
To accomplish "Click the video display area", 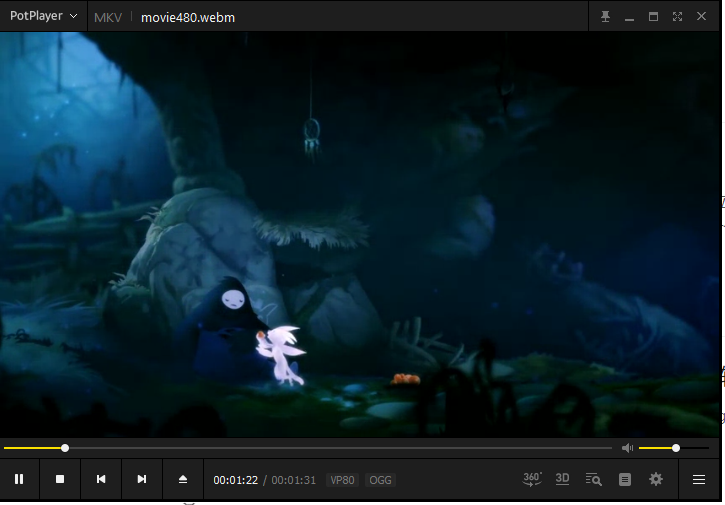I will pos(361,234).
